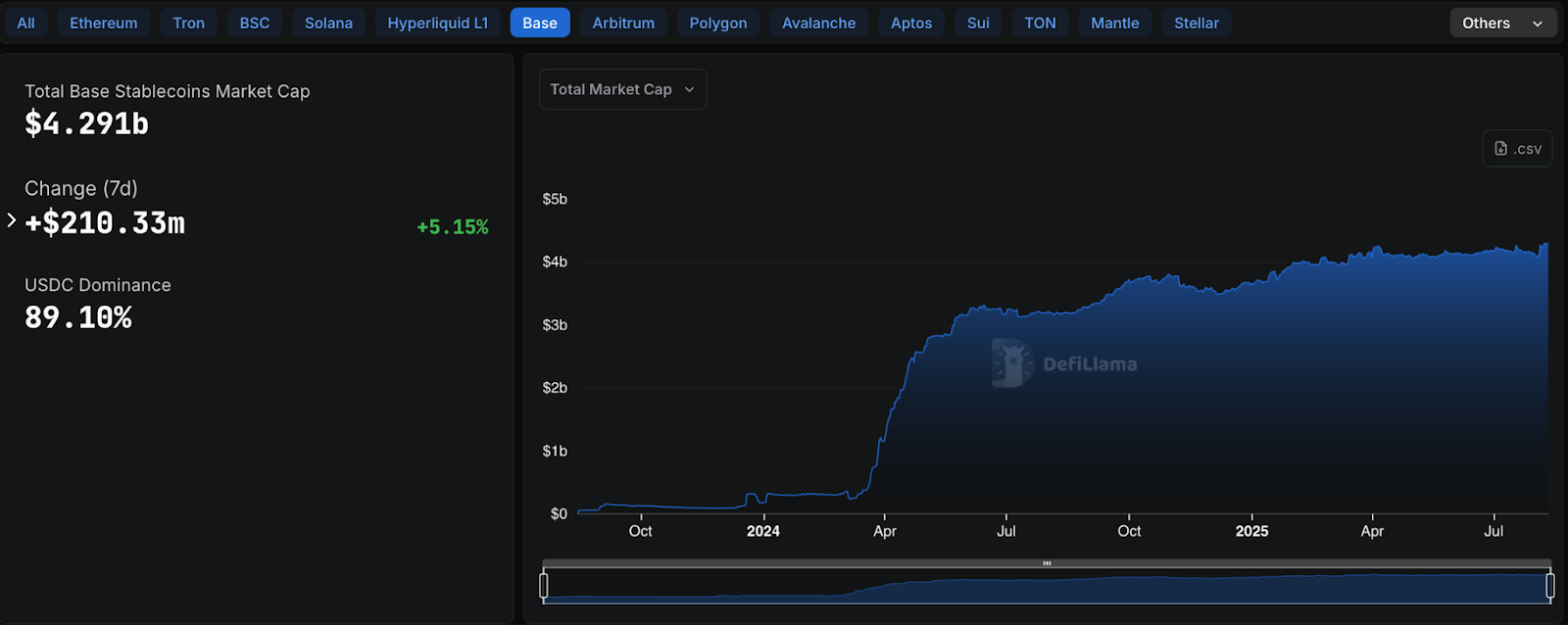
Task: Click the $1b y-axis label
Action: point(555,451)
